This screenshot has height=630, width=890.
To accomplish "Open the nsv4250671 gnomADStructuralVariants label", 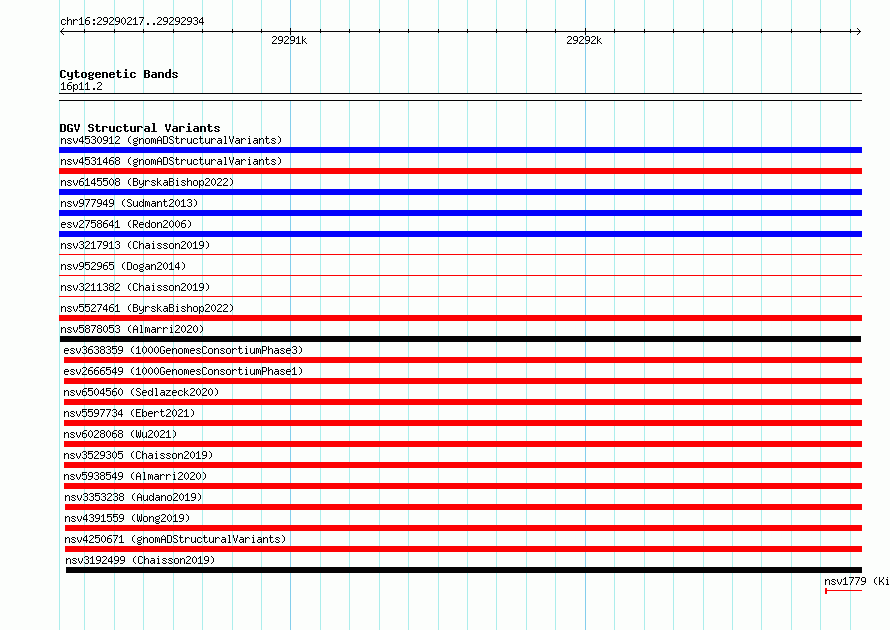I will point(175,539).
